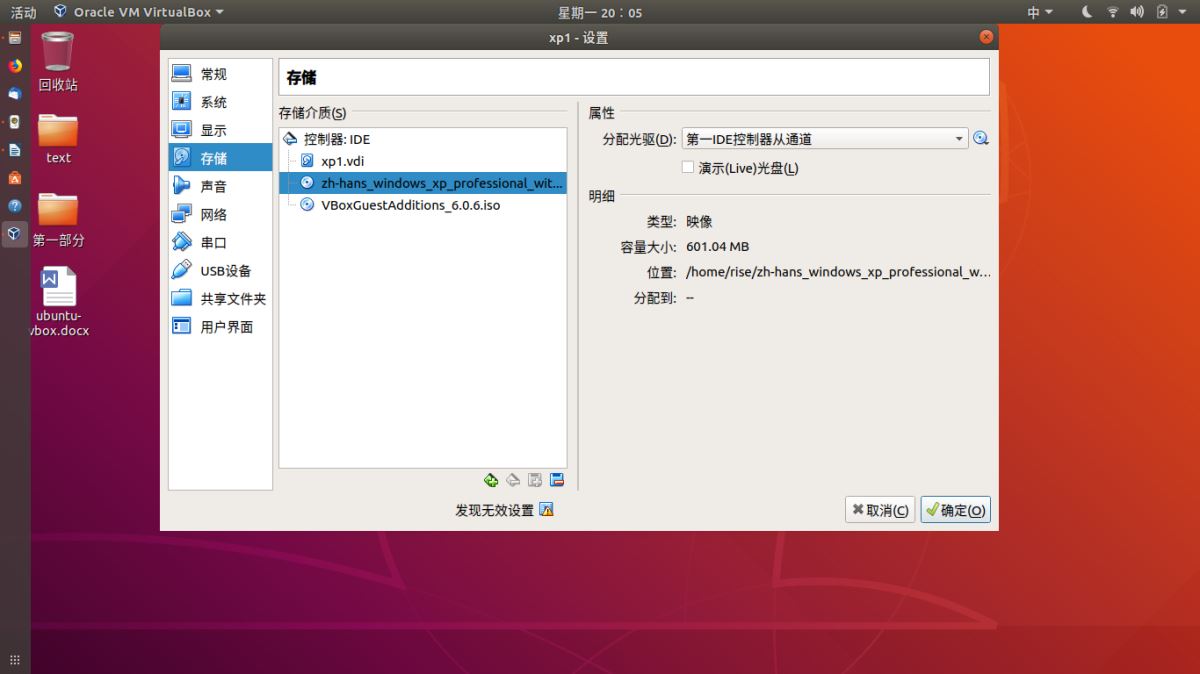The image size is (1200, 674).
Task: Click the 取消(C) cancel button
Action: (880, 510)
